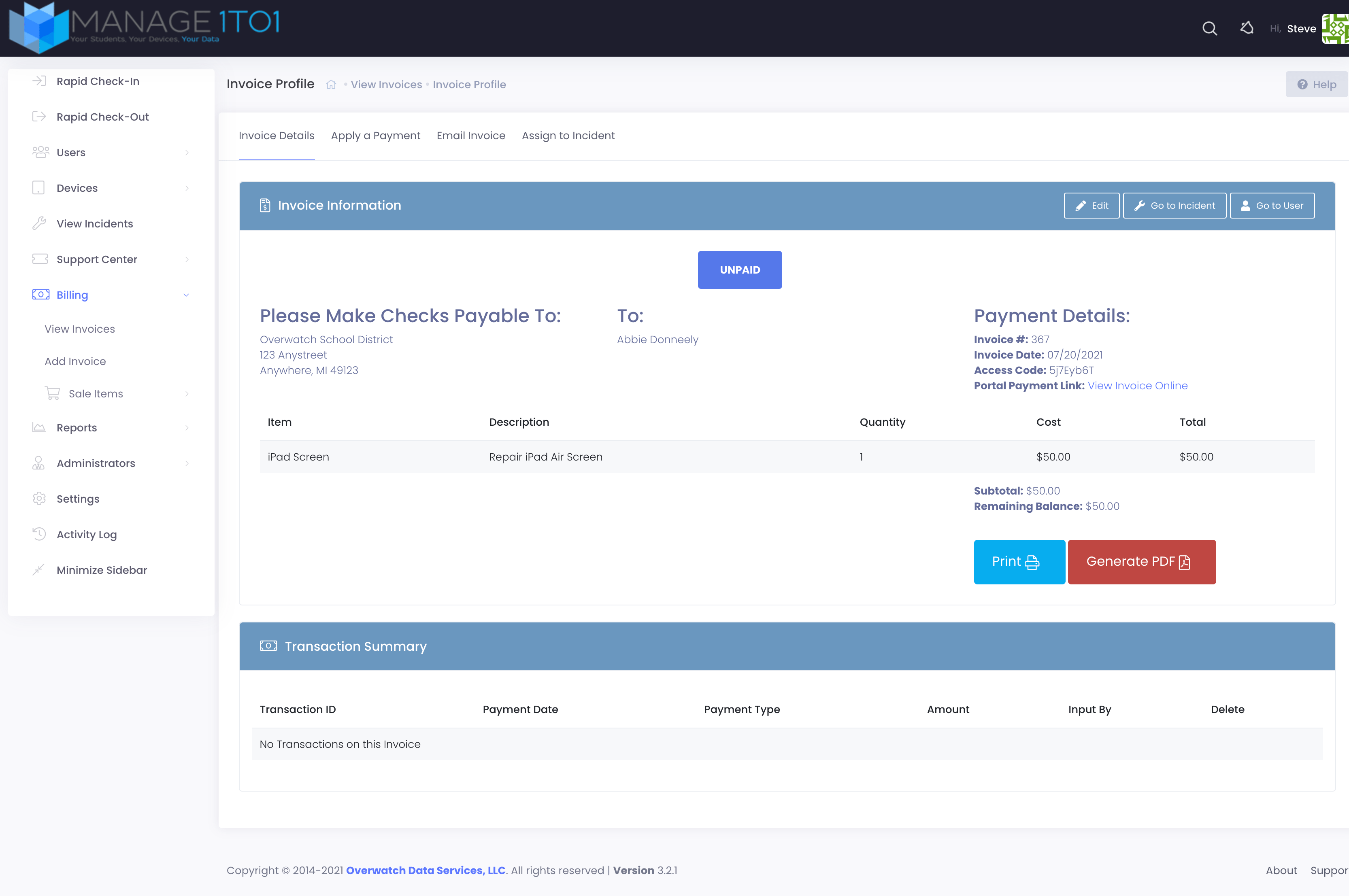Click the Settings gear icon
Image resolution: width=1349 pixels, height=896 pixels.
[x=39, y=498]
